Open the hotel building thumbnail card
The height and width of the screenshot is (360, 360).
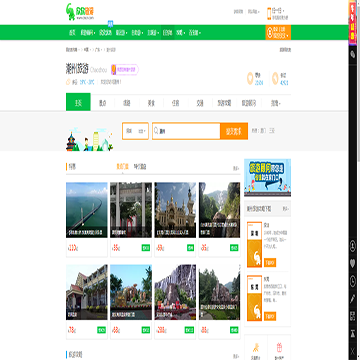[87, 292]
